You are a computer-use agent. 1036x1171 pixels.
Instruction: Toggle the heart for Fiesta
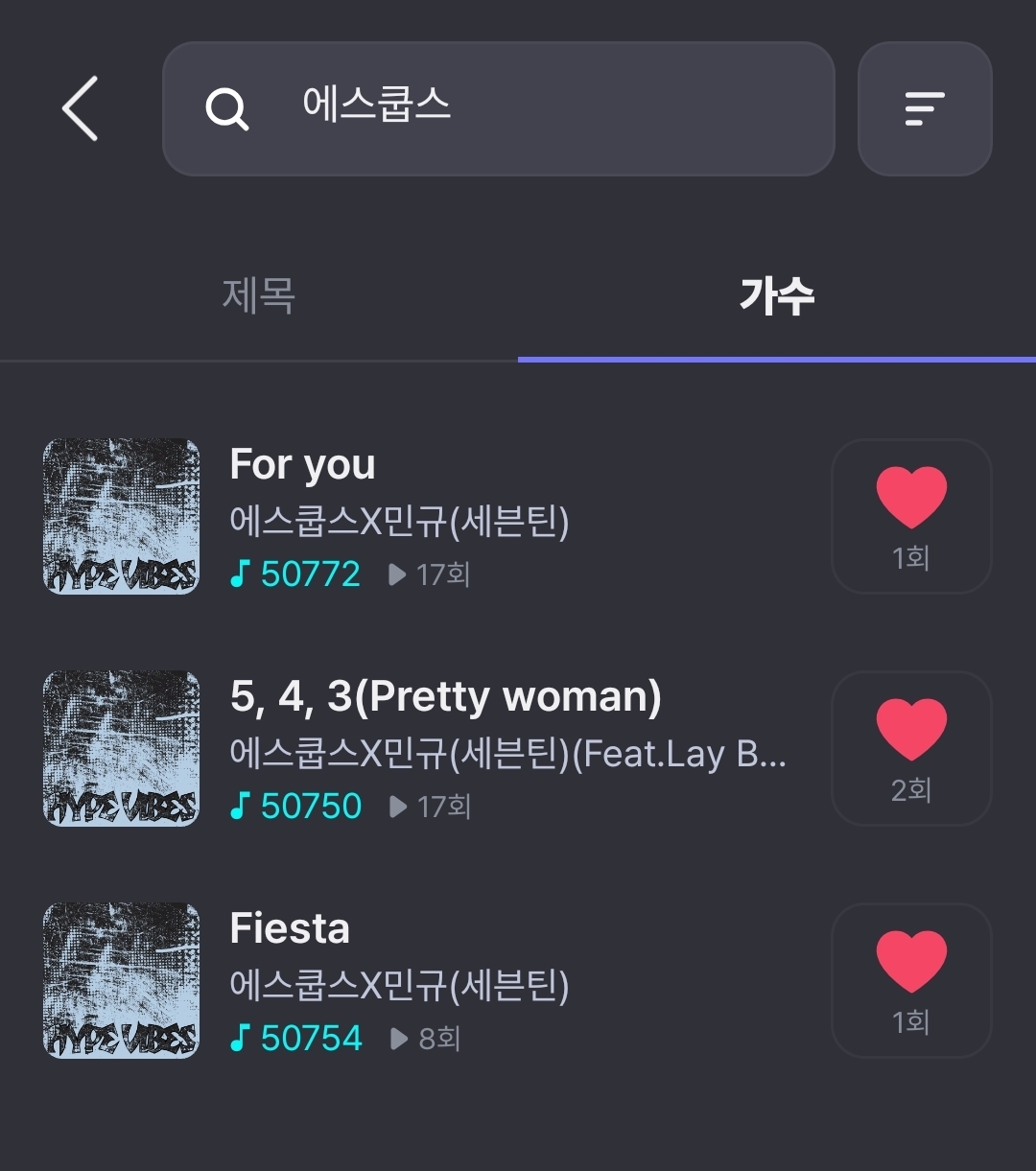tap(910, 963)
